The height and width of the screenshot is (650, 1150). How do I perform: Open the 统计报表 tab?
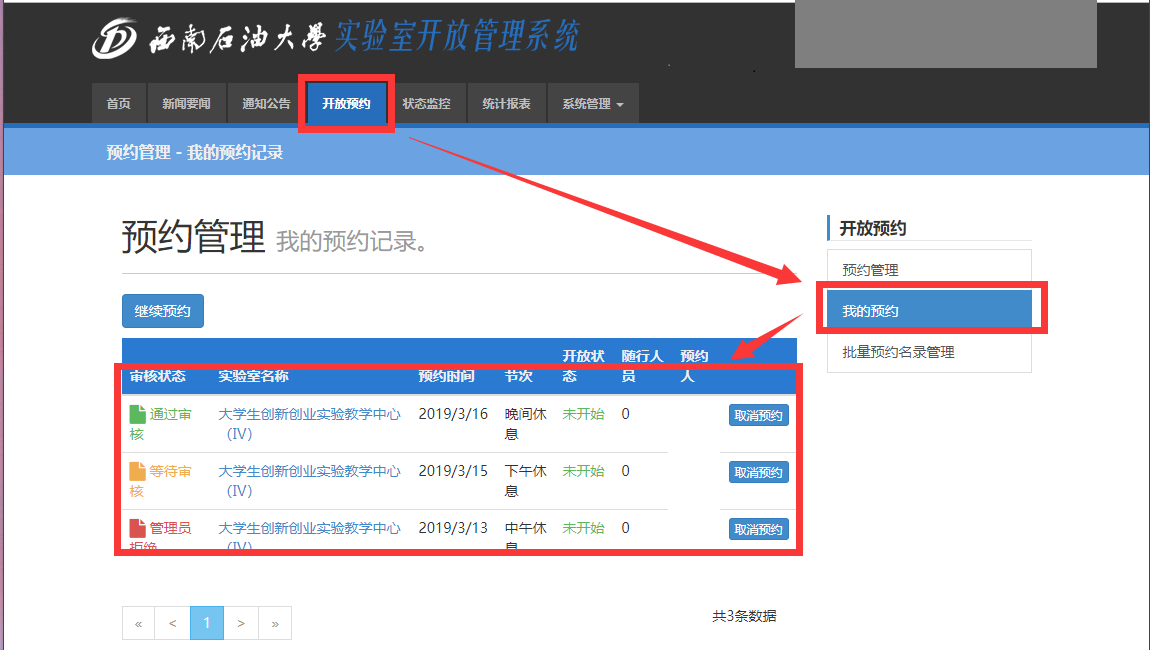click(x=506, y=103)
